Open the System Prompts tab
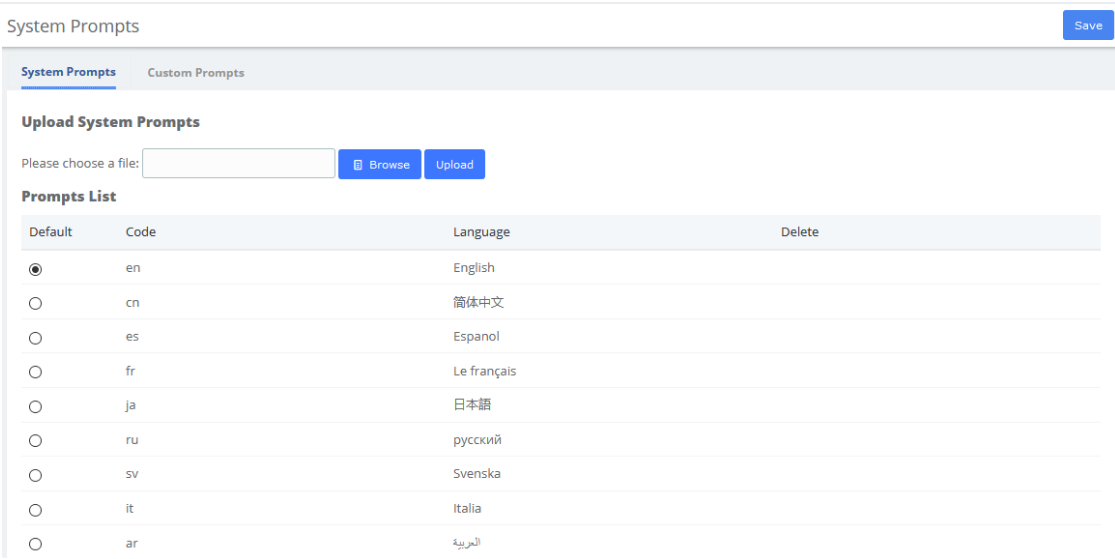This screenshot has height=559, width=1115. [x=68, y=72]
